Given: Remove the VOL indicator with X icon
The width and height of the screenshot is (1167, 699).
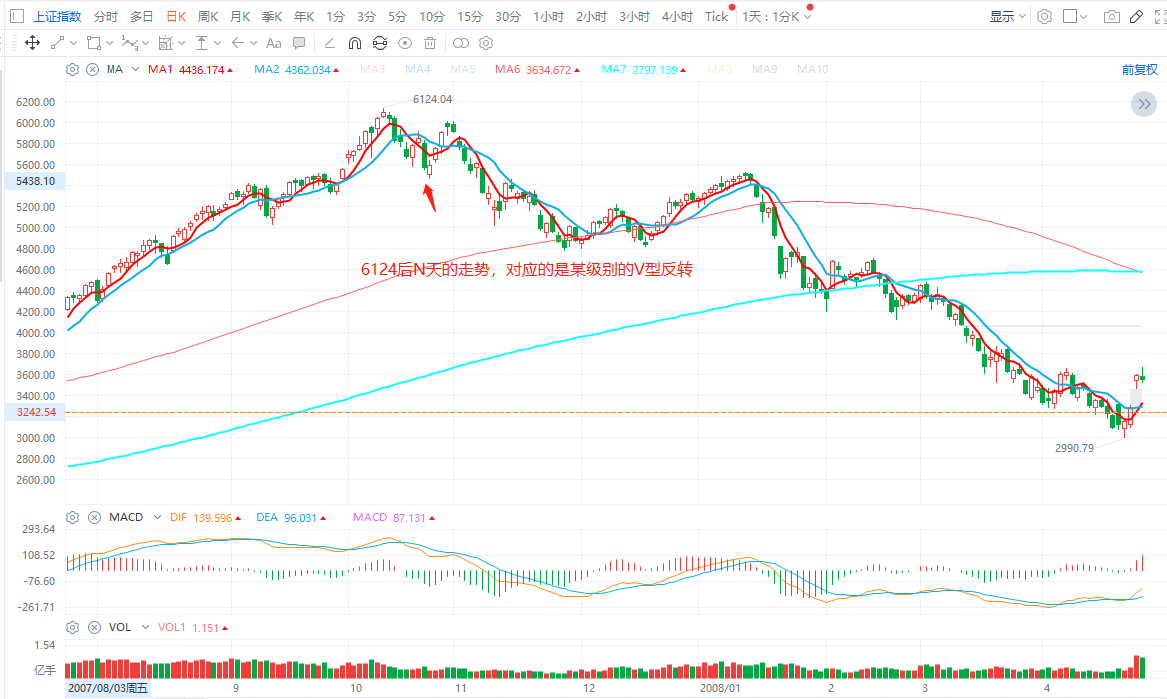Looking at the screenshot, I should [92, 627].
